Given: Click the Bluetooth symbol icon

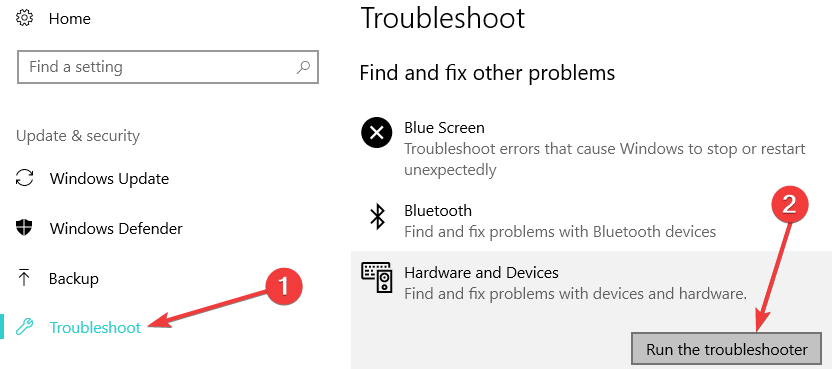Looking at the screenshot, I should [x=378, y=216].
